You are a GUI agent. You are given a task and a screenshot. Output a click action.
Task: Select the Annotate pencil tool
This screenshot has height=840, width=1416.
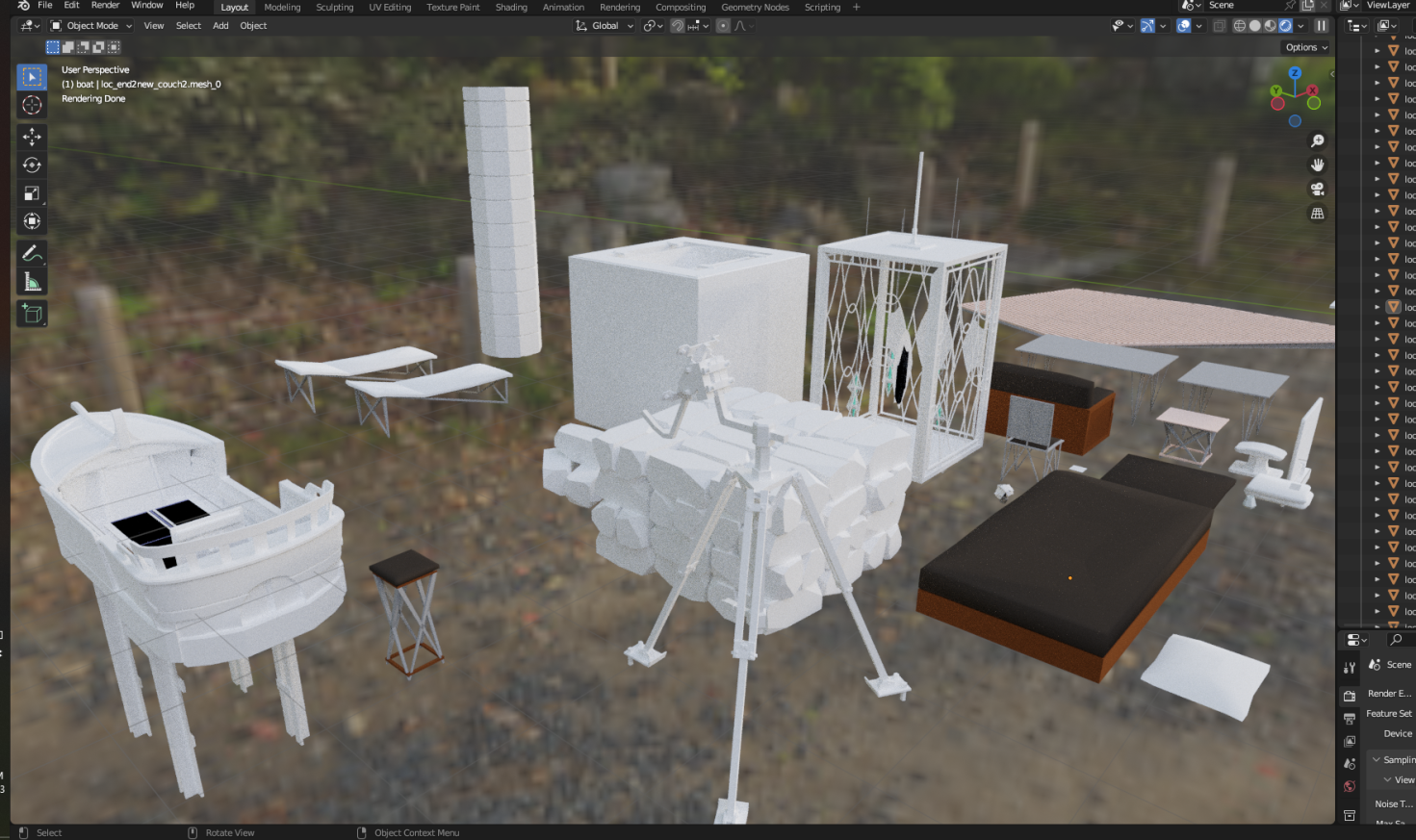32,254
